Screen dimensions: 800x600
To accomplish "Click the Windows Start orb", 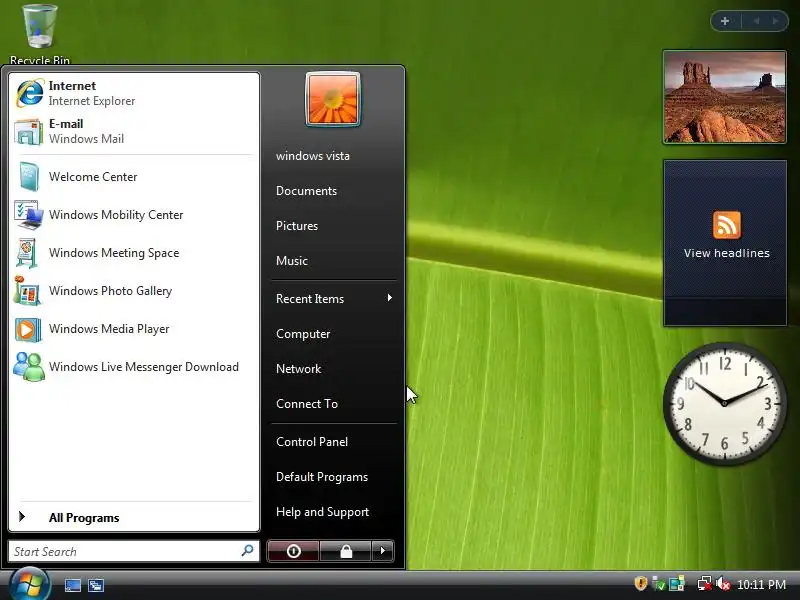I will 29,585.
